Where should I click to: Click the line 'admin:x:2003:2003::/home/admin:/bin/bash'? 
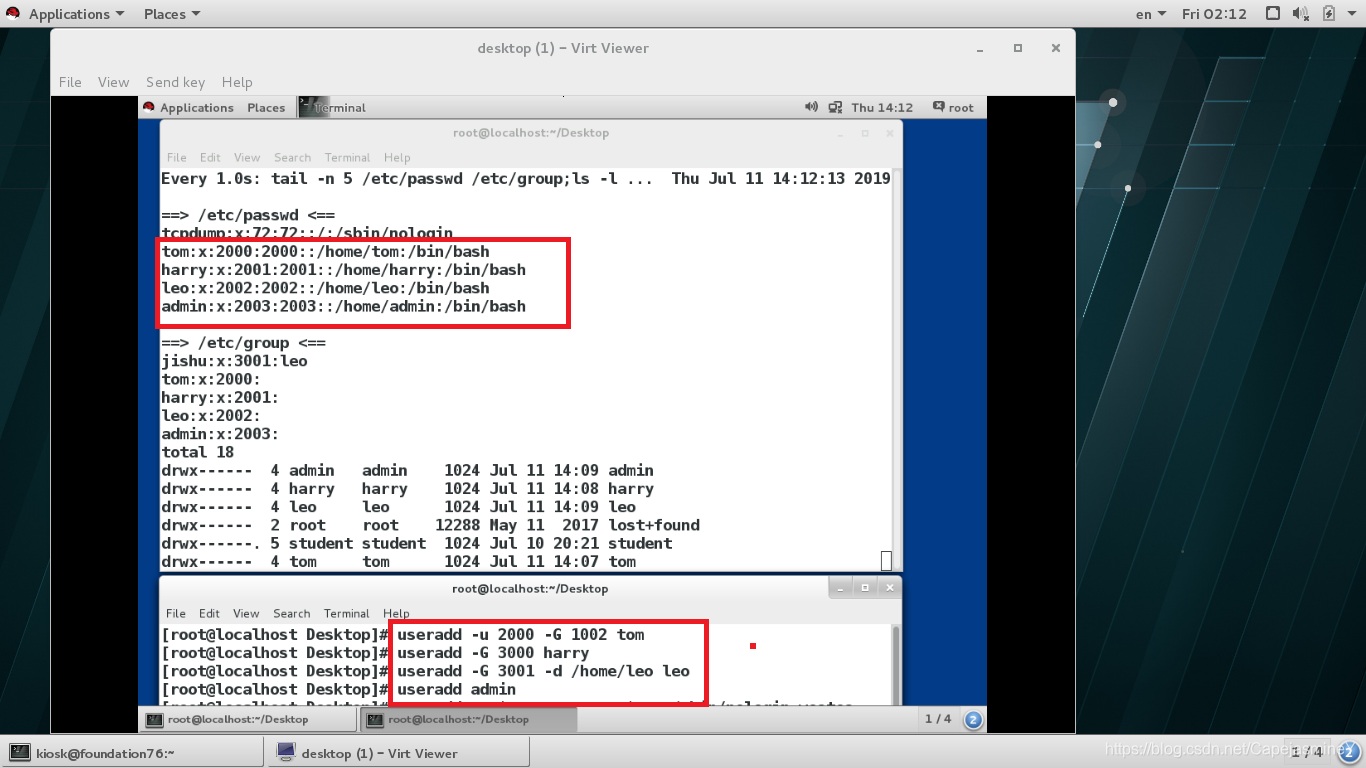coord(343,306)
